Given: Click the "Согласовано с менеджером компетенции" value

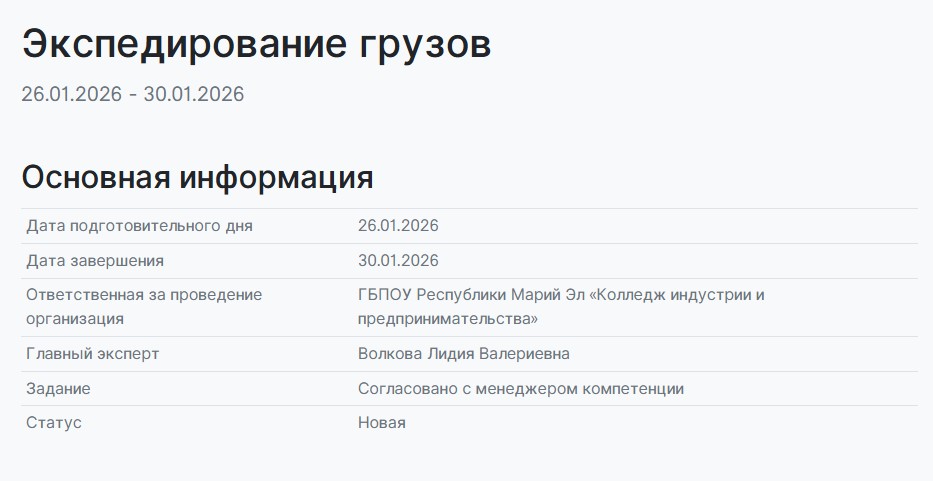Looking at the screenshot, I should pos(521,389).
